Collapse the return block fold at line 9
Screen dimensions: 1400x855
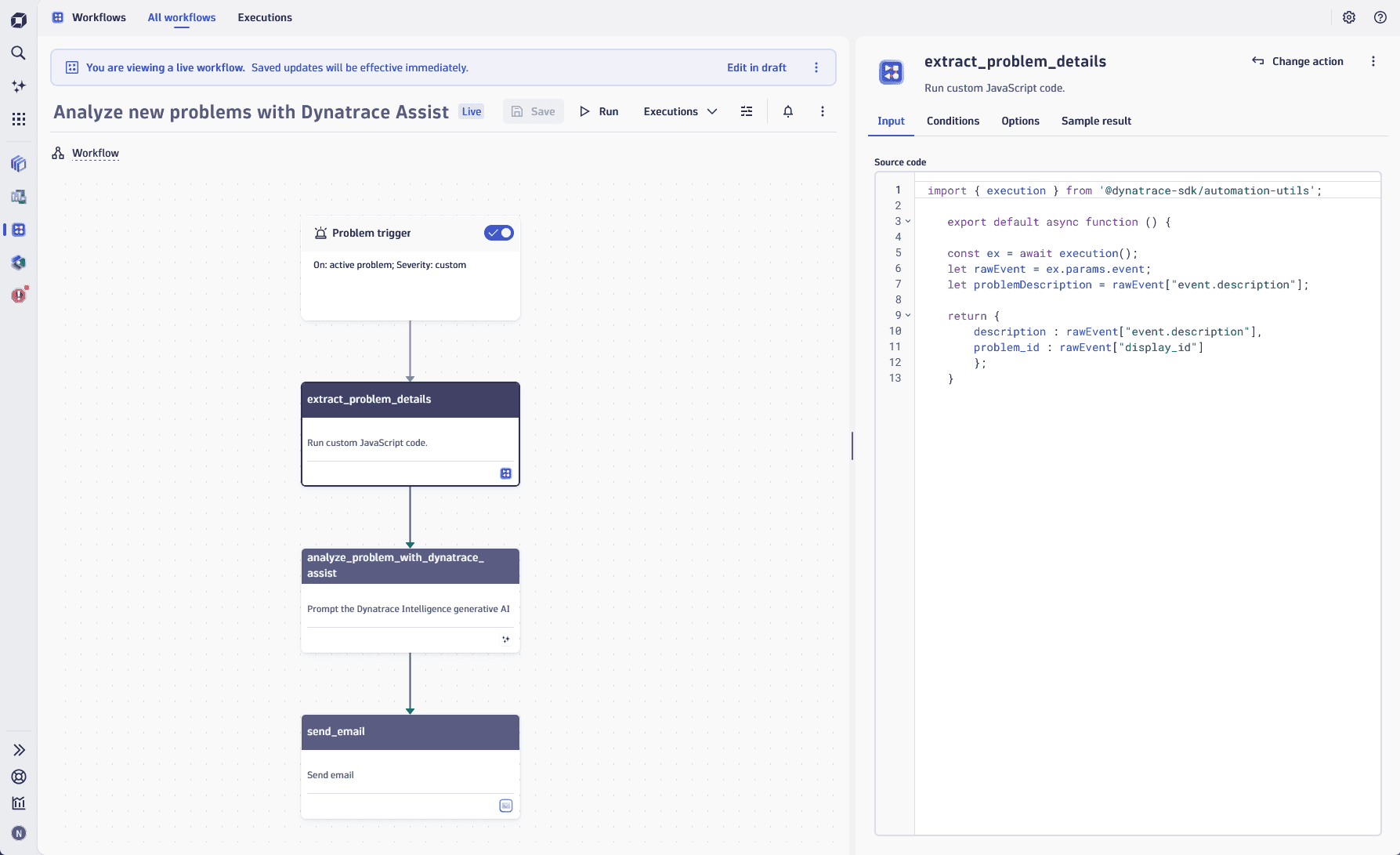coord(908,315)
